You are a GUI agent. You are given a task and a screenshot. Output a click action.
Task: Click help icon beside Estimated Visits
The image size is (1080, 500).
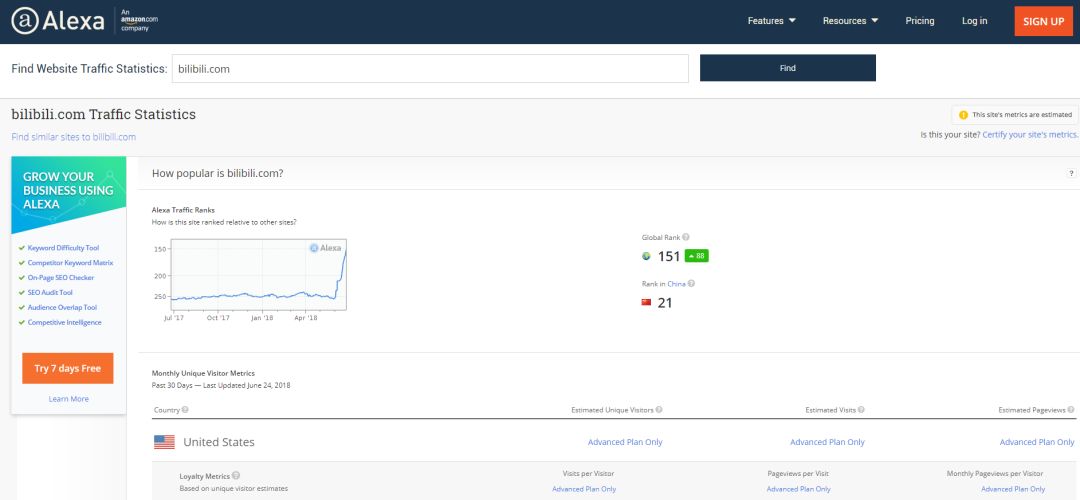pyautogui.click(x=861, y=410)
